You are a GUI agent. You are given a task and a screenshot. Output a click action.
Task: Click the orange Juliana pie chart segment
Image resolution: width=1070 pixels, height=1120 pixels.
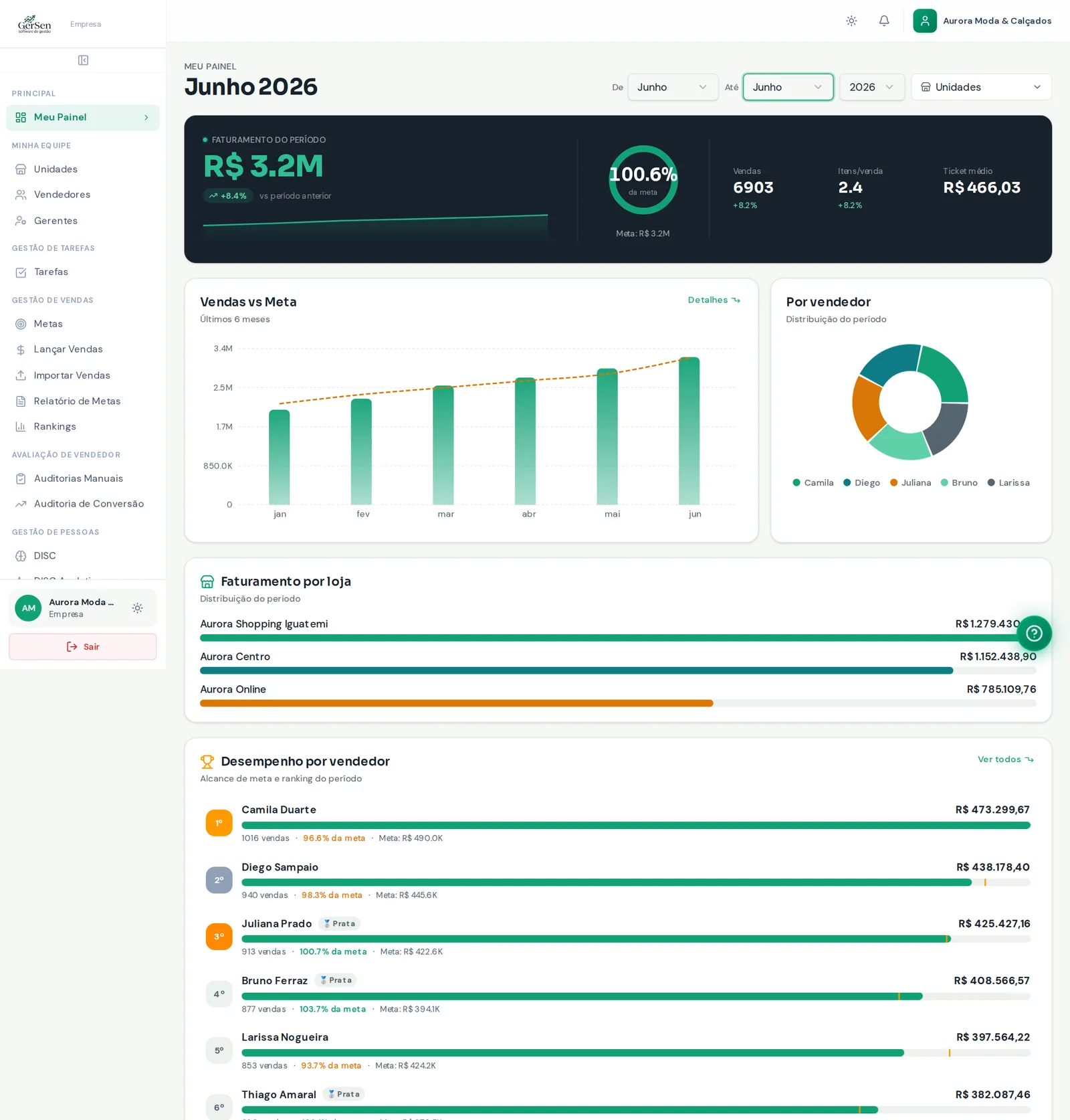867,407
